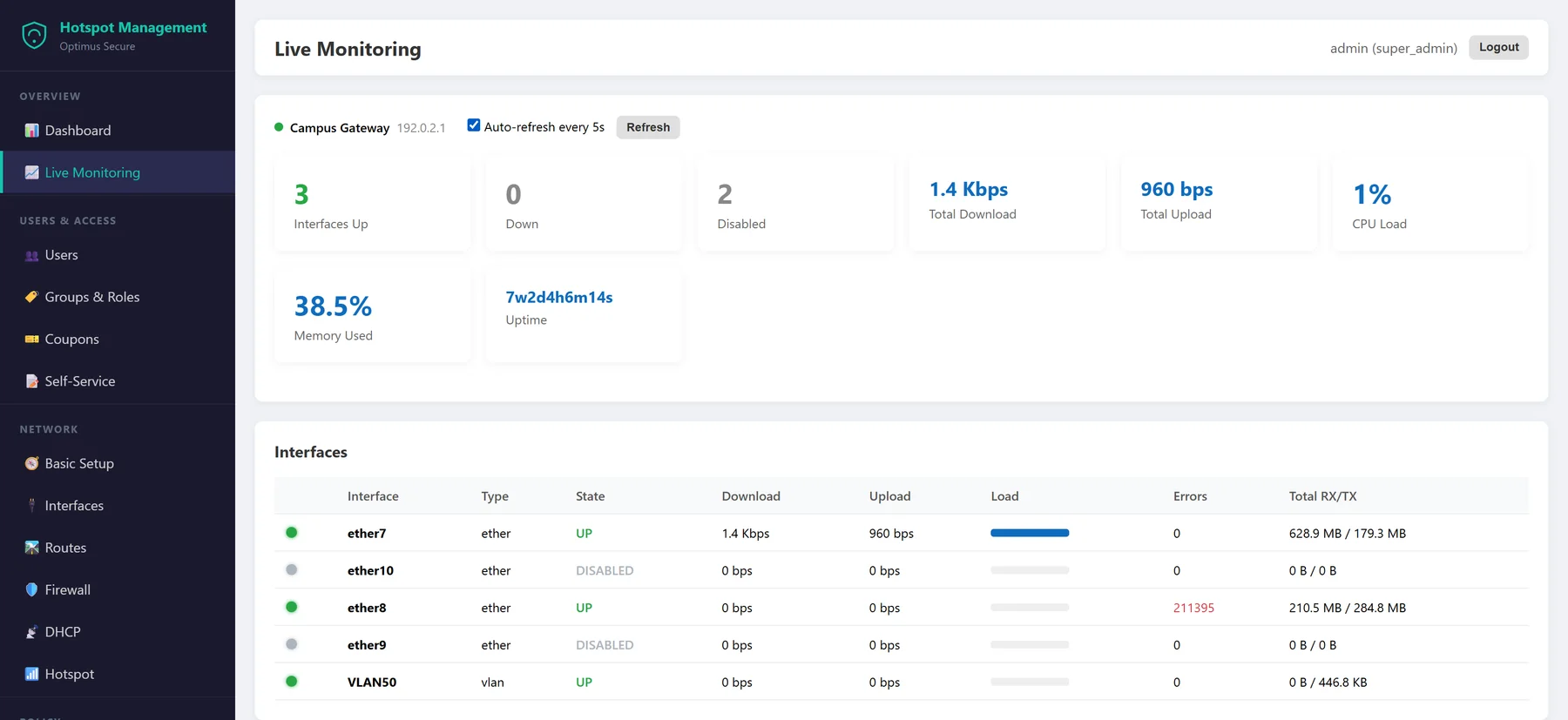Click the Live Monitoring graph icon
Viewport: 1568px width, 720px height.
(x=32, y=172)
